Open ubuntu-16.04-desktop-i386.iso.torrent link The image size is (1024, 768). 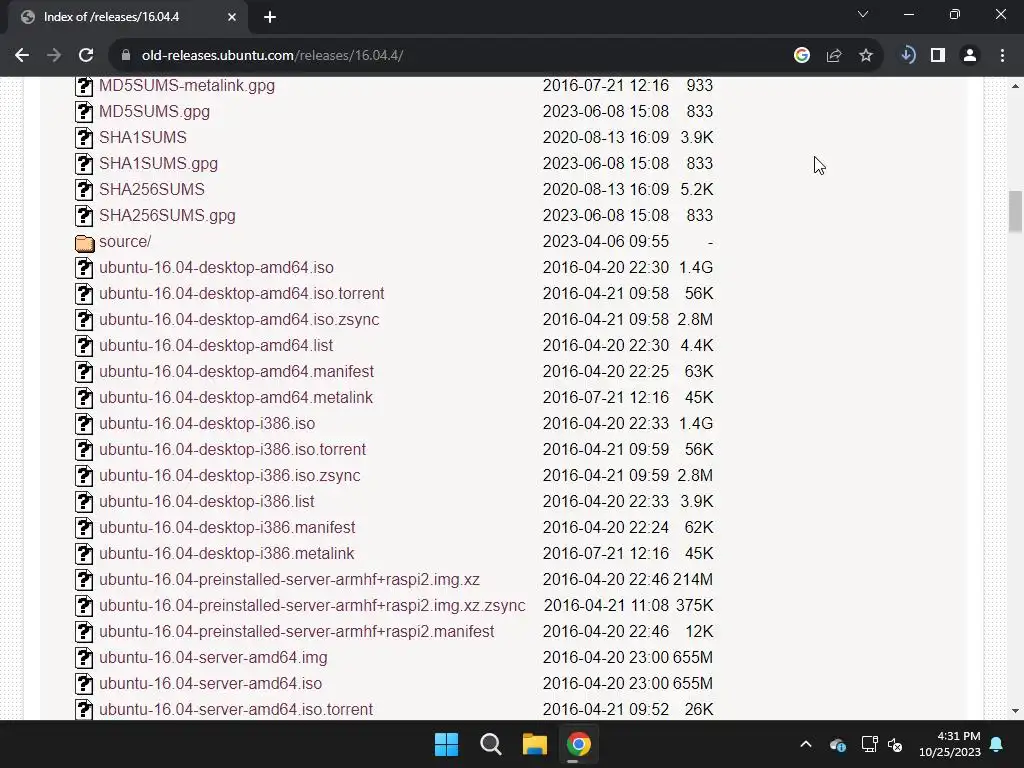click(232, 449)
